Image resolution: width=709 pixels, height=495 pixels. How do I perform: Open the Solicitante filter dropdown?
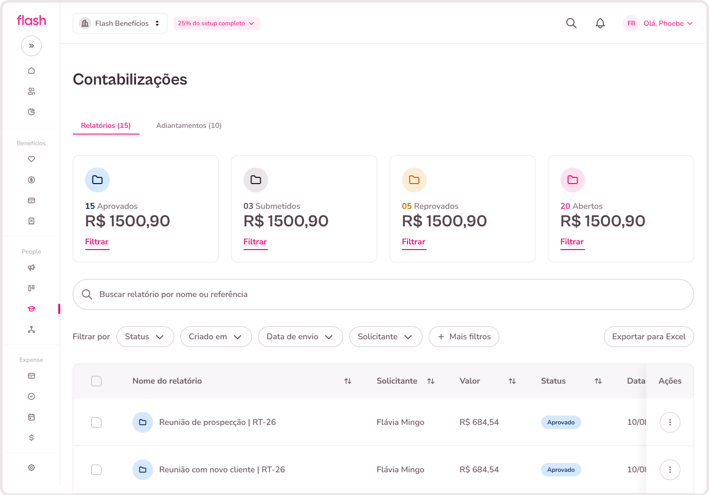coord(386,337)
